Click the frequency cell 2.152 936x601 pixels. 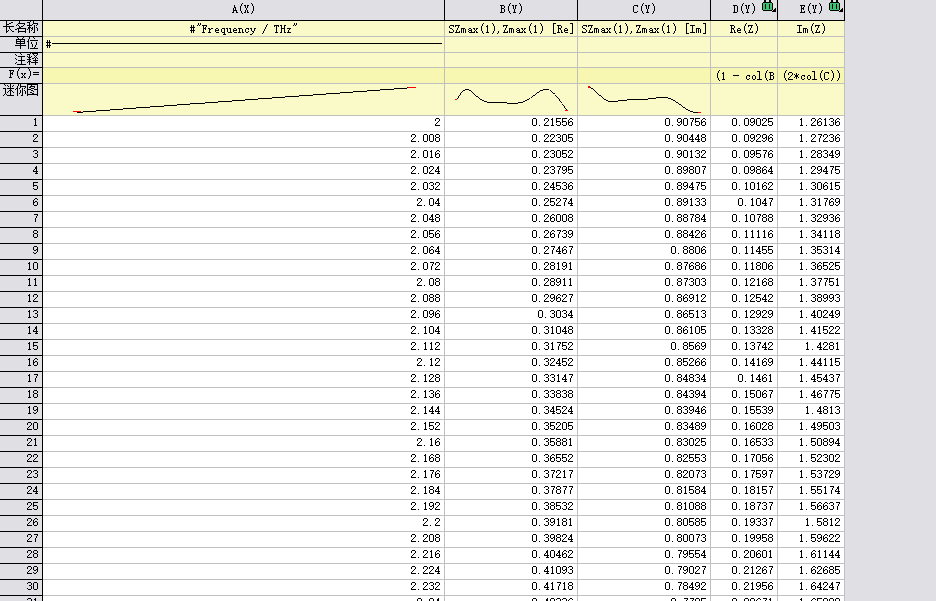coord(244,427)
